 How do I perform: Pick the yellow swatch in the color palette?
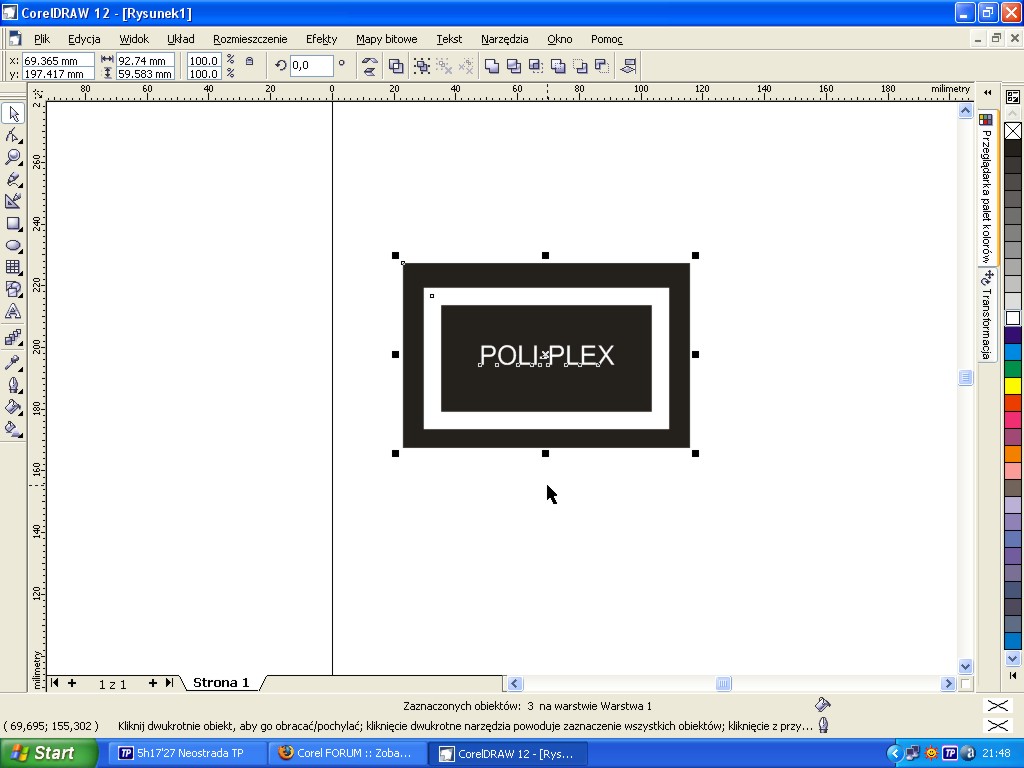(x=1013, y=386)
